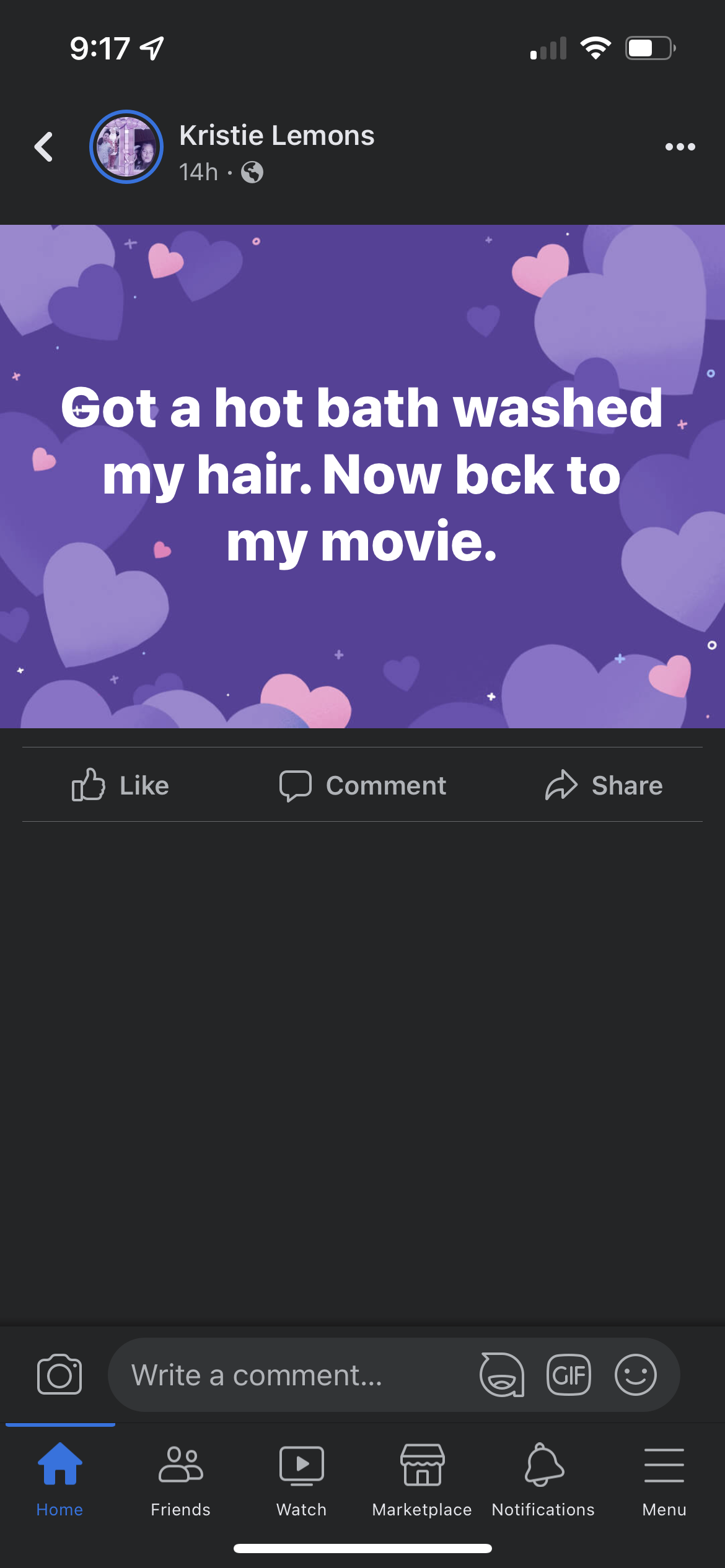This screenshot has width=725, height=1568.
Task: Tap the Kristie Lemons name link
Action: click(276, 135)
